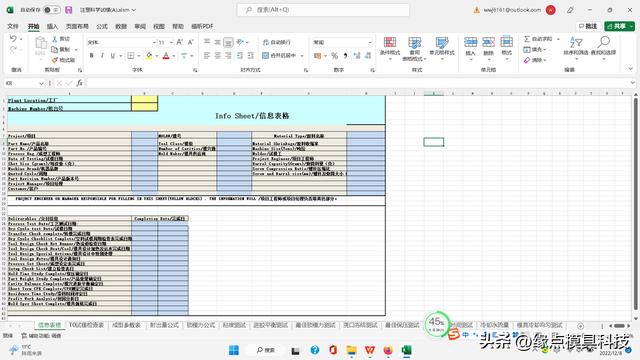Screen dimensions: 640x360
Task: Click the Increase Decimal icon
Action: point(357,56)
